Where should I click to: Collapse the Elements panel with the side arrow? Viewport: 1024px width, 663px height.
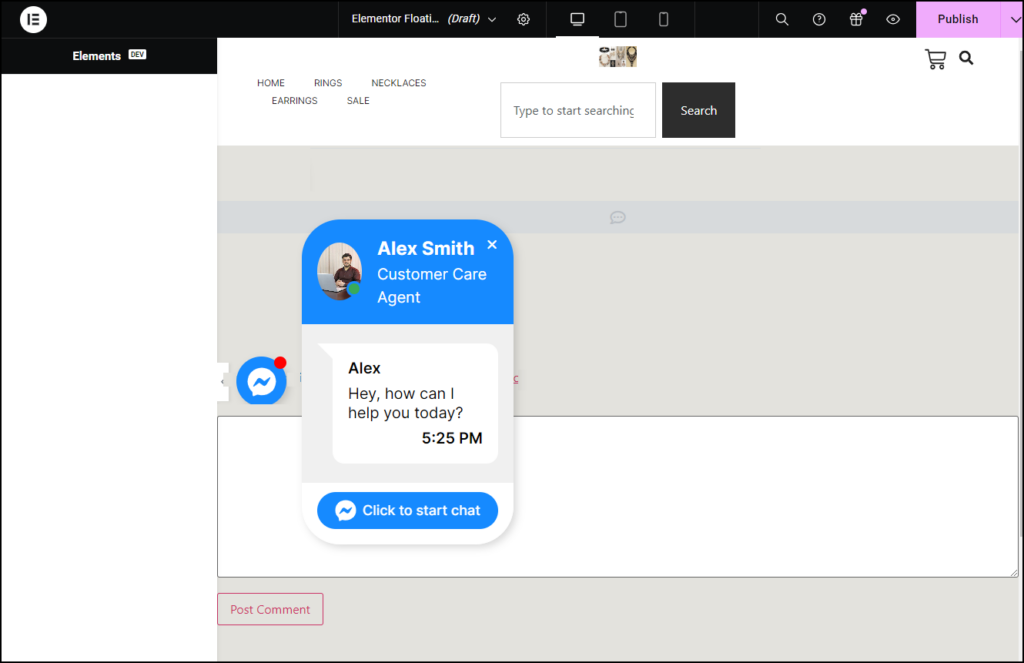(x=221, y=381)
